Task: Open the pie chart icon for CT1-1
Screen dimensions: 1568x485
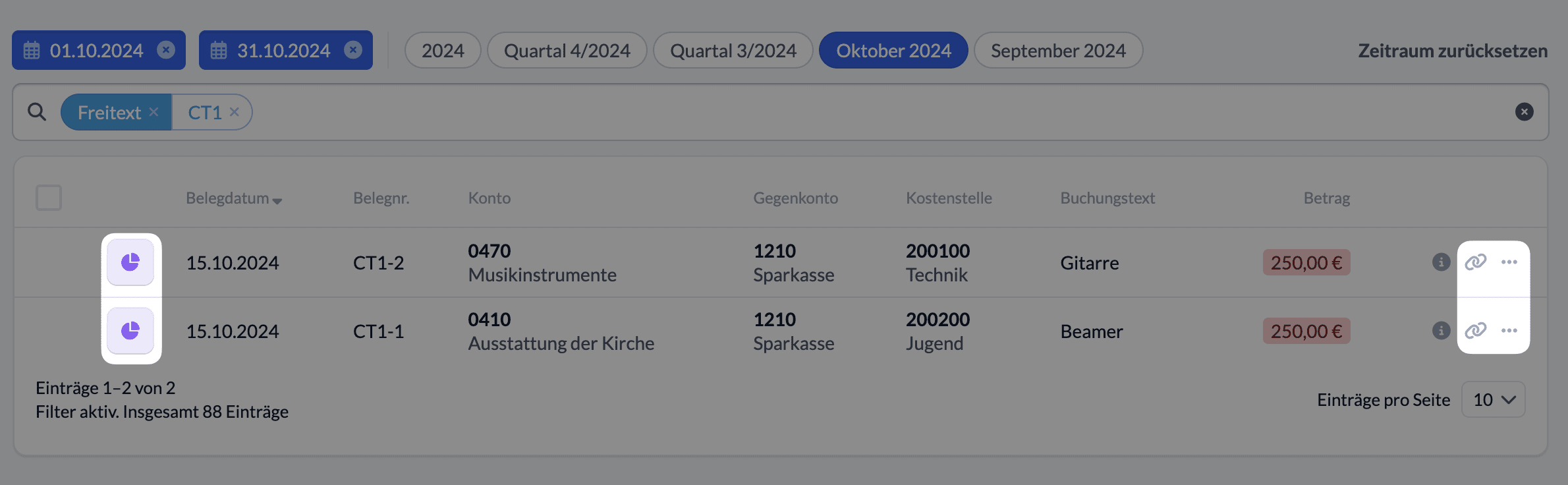Action: click(x=130, y=330)
